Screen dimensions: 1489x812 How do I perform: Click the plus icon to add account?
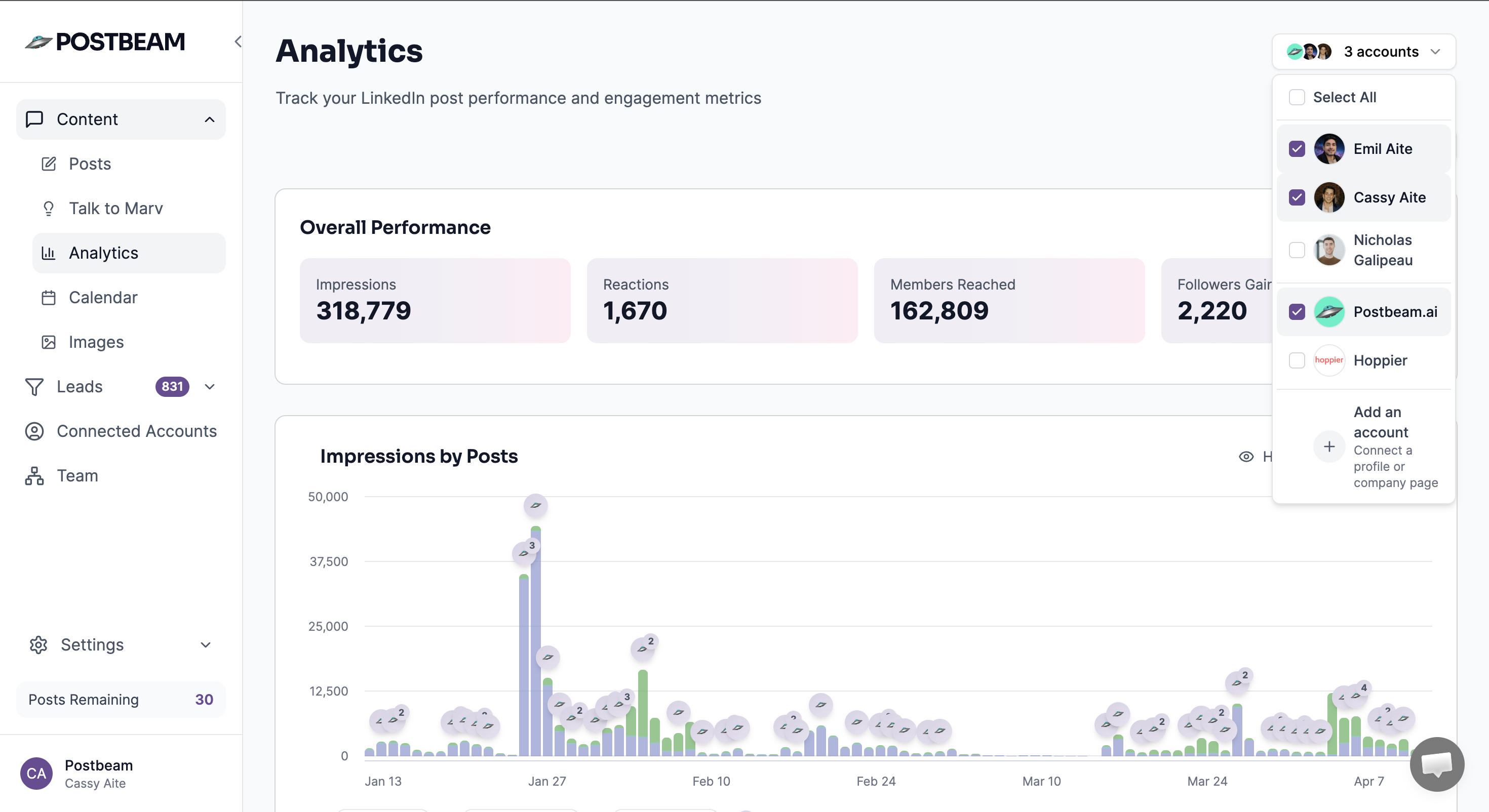click(1329, 446)
